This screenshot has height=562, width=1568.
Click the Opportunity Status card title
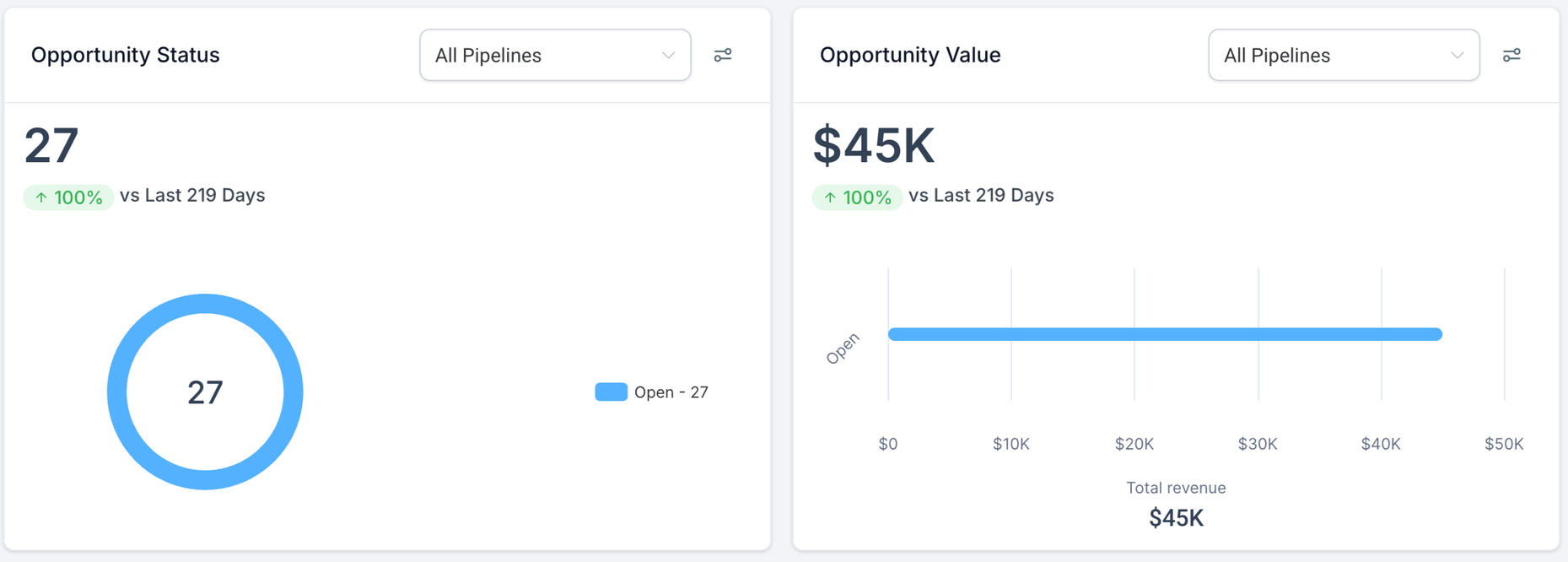(x=125, y=55)
